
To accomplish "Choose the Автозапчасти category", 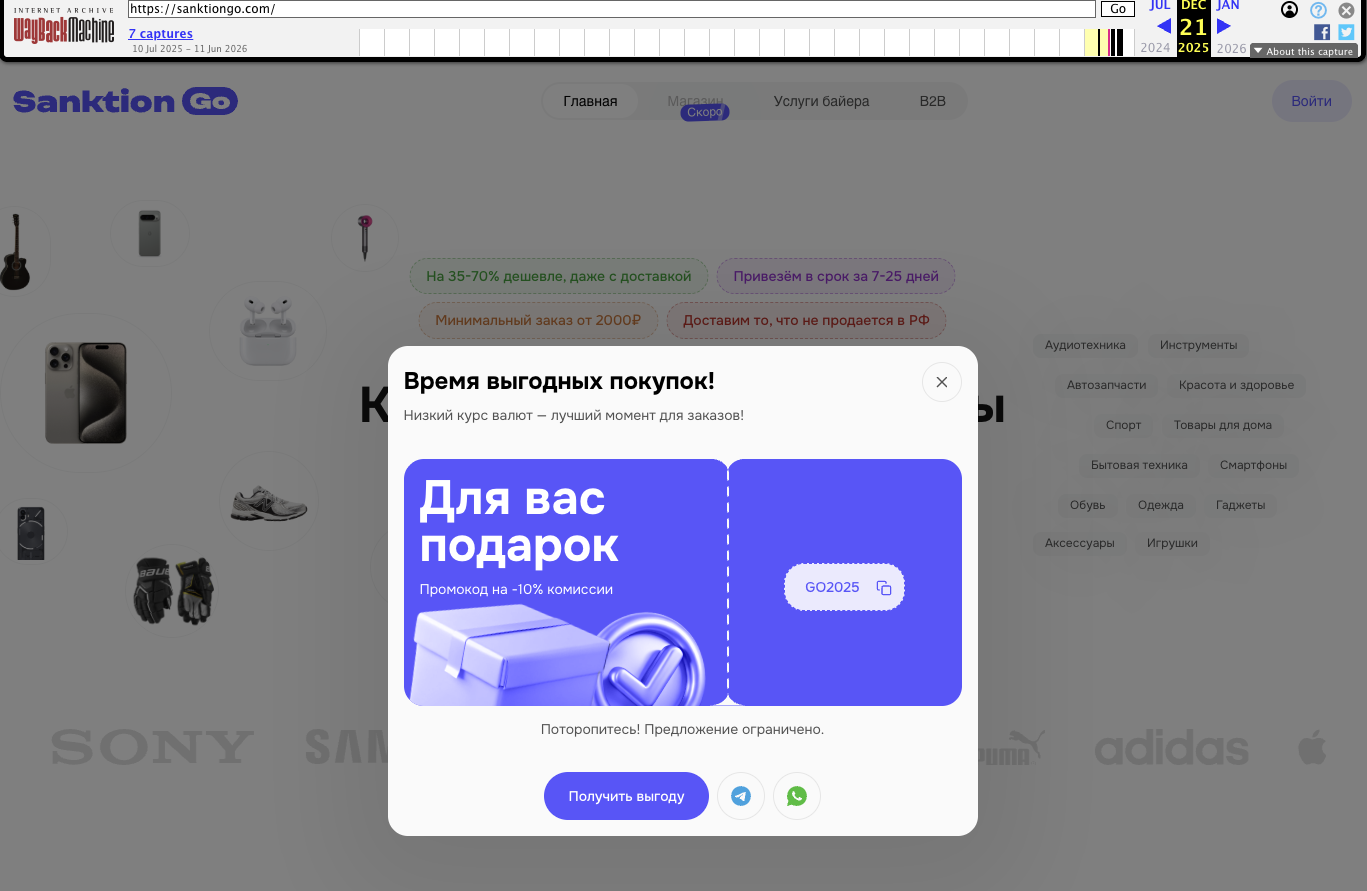I will coord(1106,385).
